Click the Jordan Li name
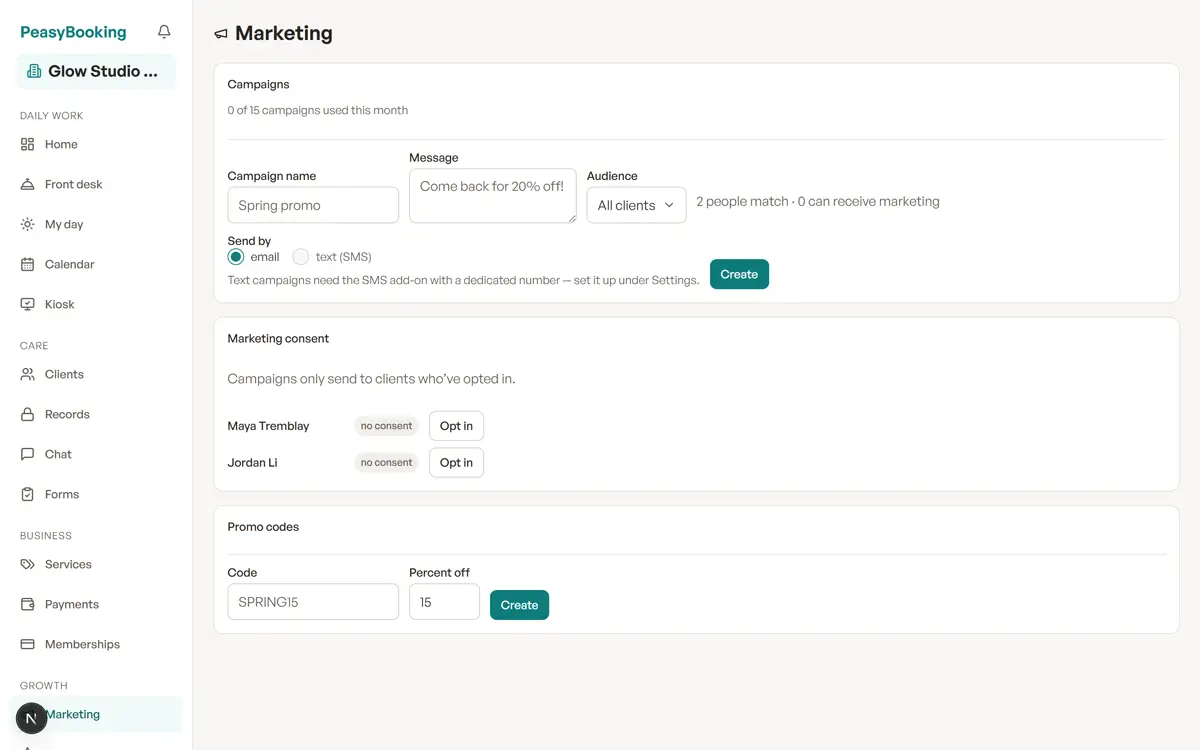1200x750 pixels. tap(252, 462)
